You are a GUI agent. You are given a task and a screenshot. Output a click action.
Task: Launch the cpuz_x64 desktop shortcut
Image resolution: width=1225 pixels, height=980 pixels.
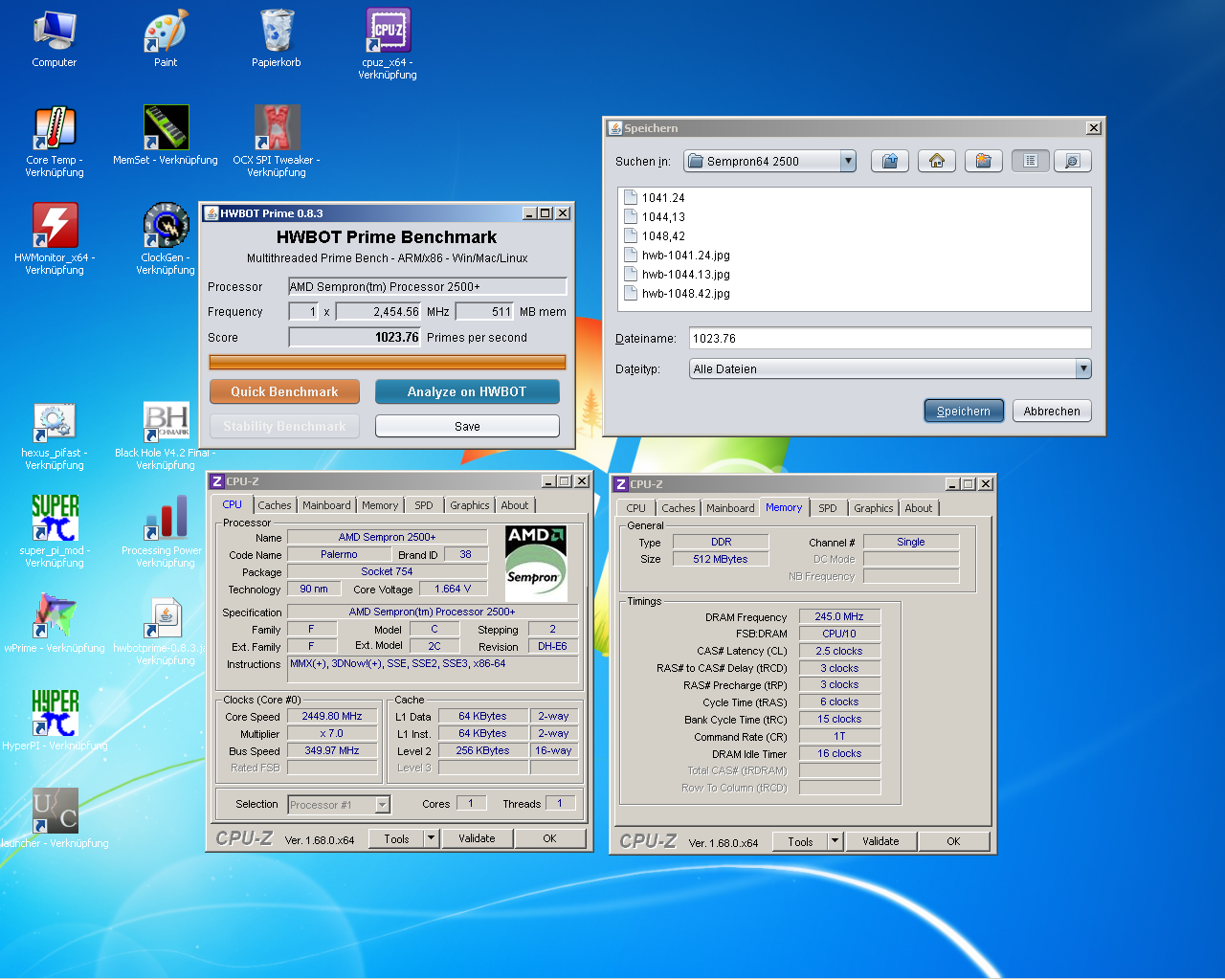pyautogui.click(x=388, y=45)
